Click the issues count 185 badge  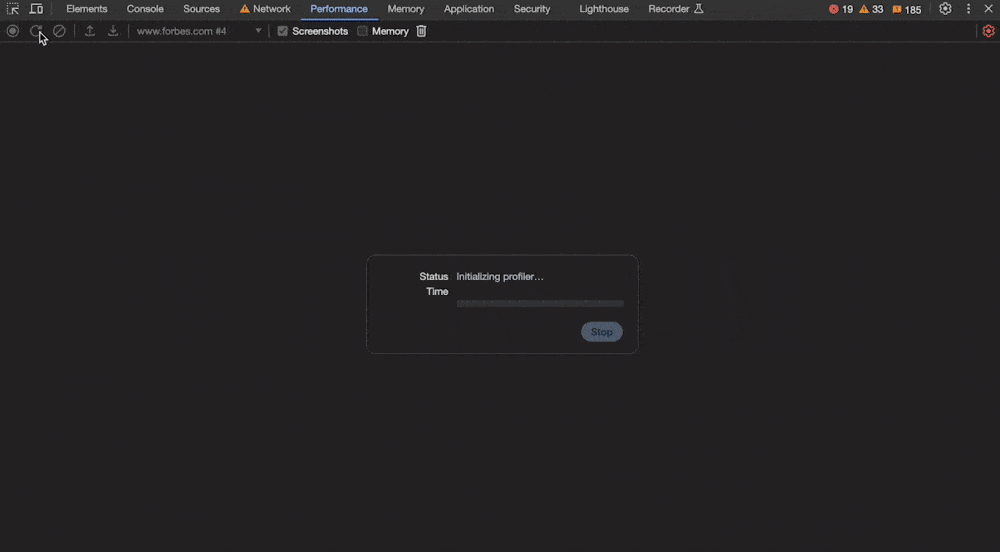[x=907, y=10]
